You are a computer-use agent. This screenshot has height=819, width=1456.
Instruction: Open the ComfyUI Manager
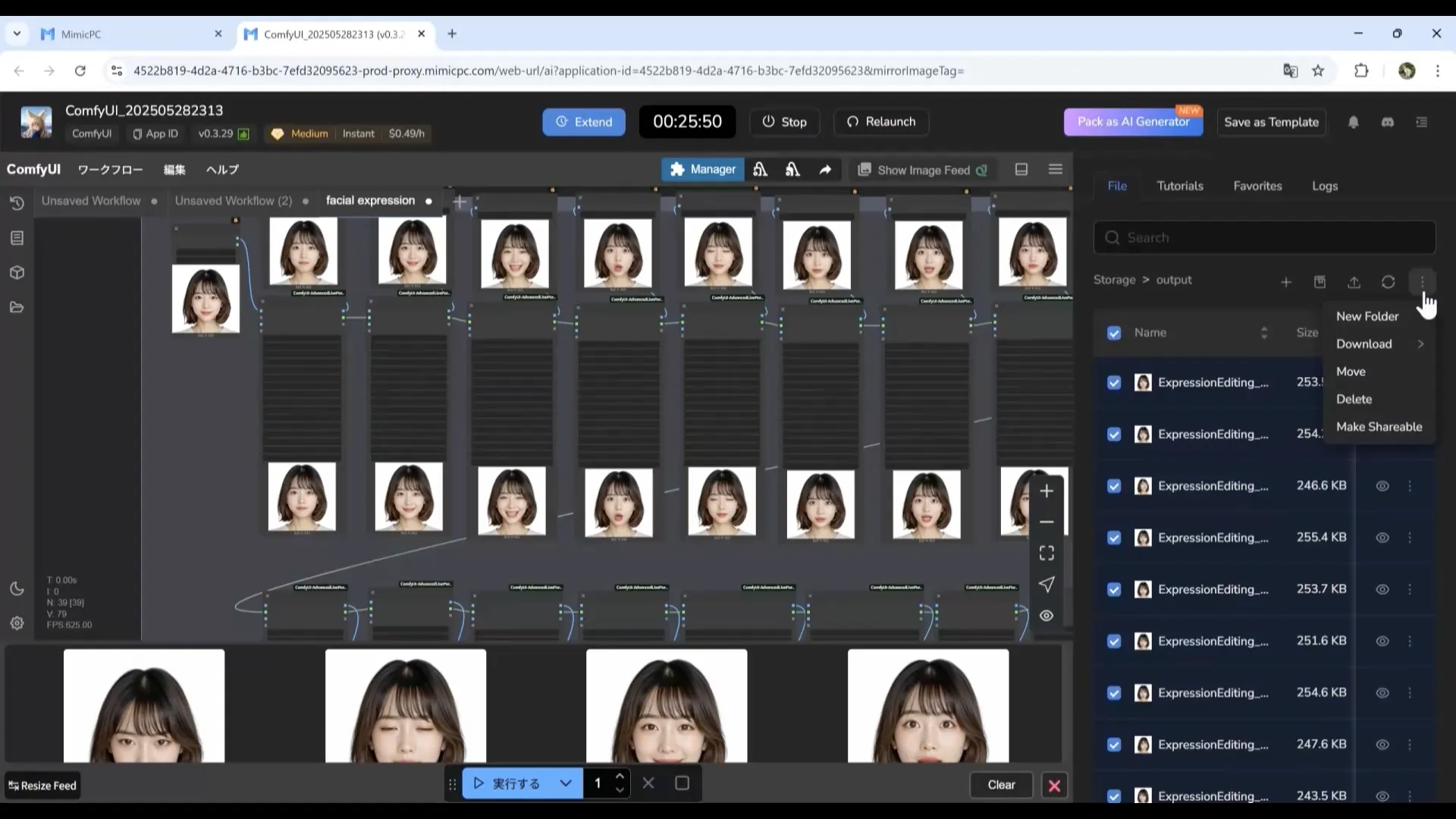(702, 169)
